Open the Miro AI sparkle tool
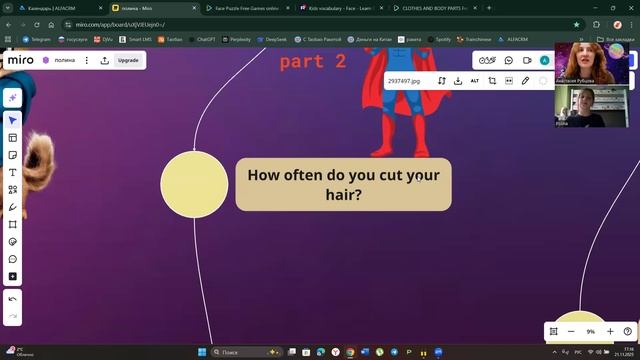Screen dimensions: 640x360 (12, 98)
